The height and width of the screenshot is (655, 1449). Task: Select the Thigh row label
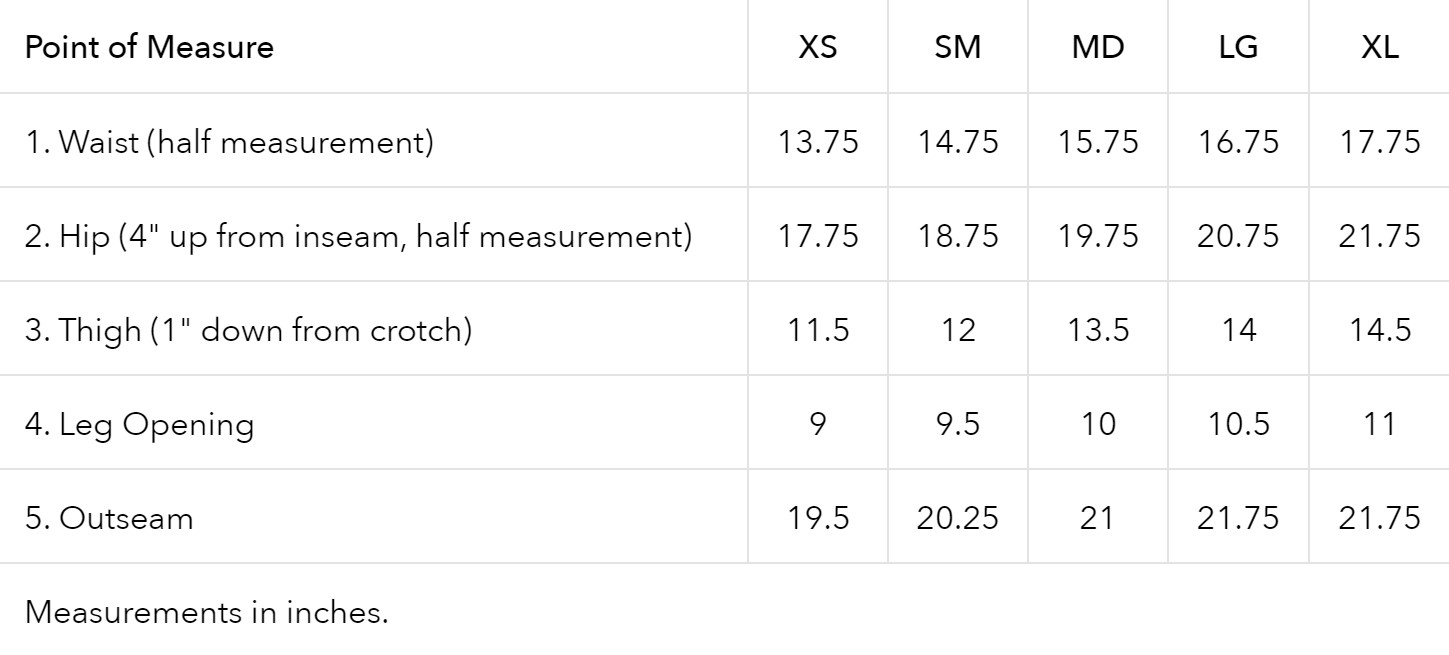tap(248, 330)
